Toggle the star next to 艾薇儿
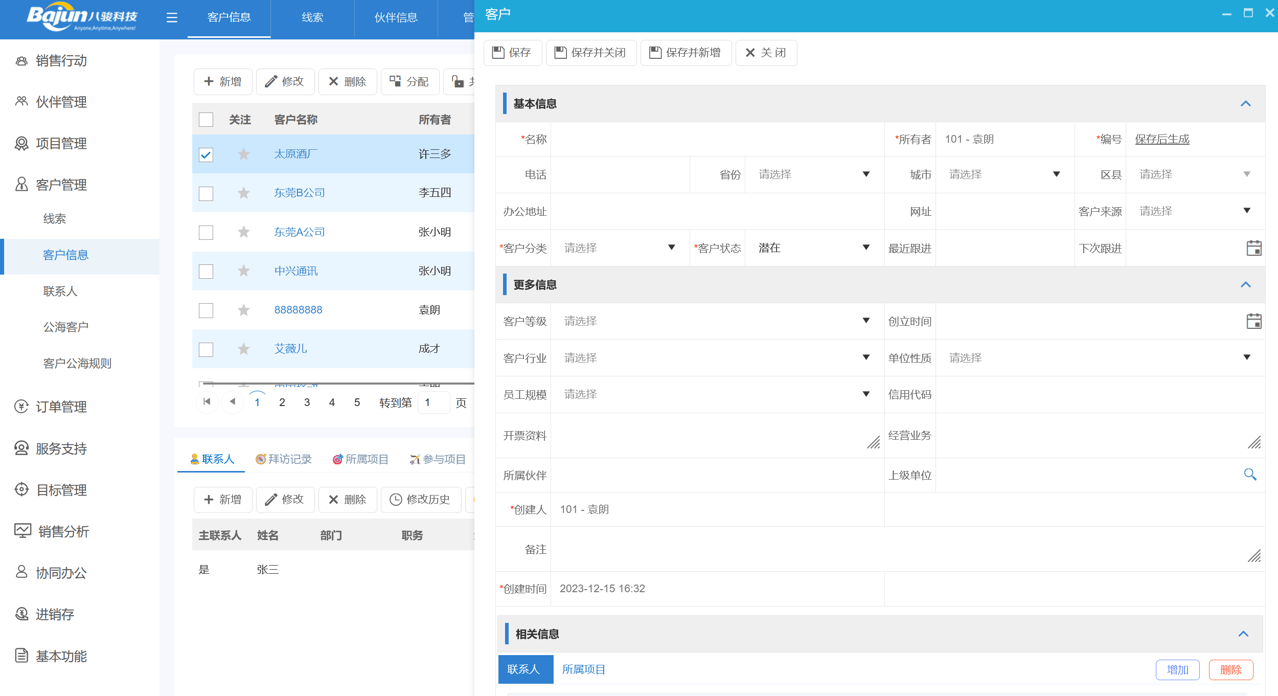The height and width of the screenshot is (696, 1278). 243,348
